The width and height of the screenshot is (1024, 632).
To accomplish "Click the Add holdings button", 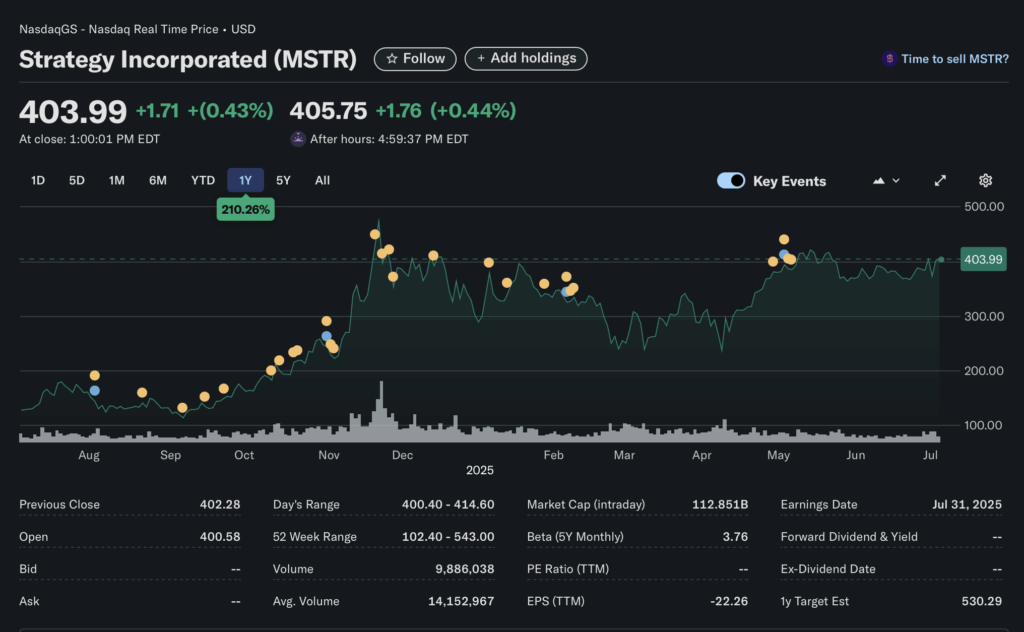I will 526,59.
